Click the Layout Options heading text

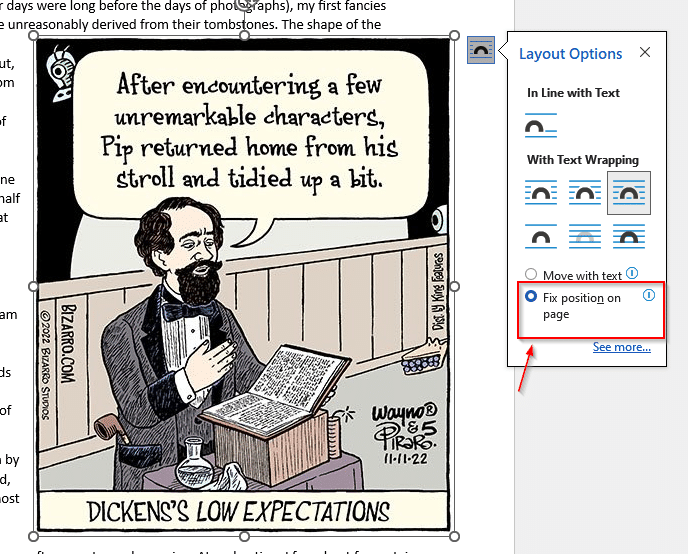click(x=570, y=54)
